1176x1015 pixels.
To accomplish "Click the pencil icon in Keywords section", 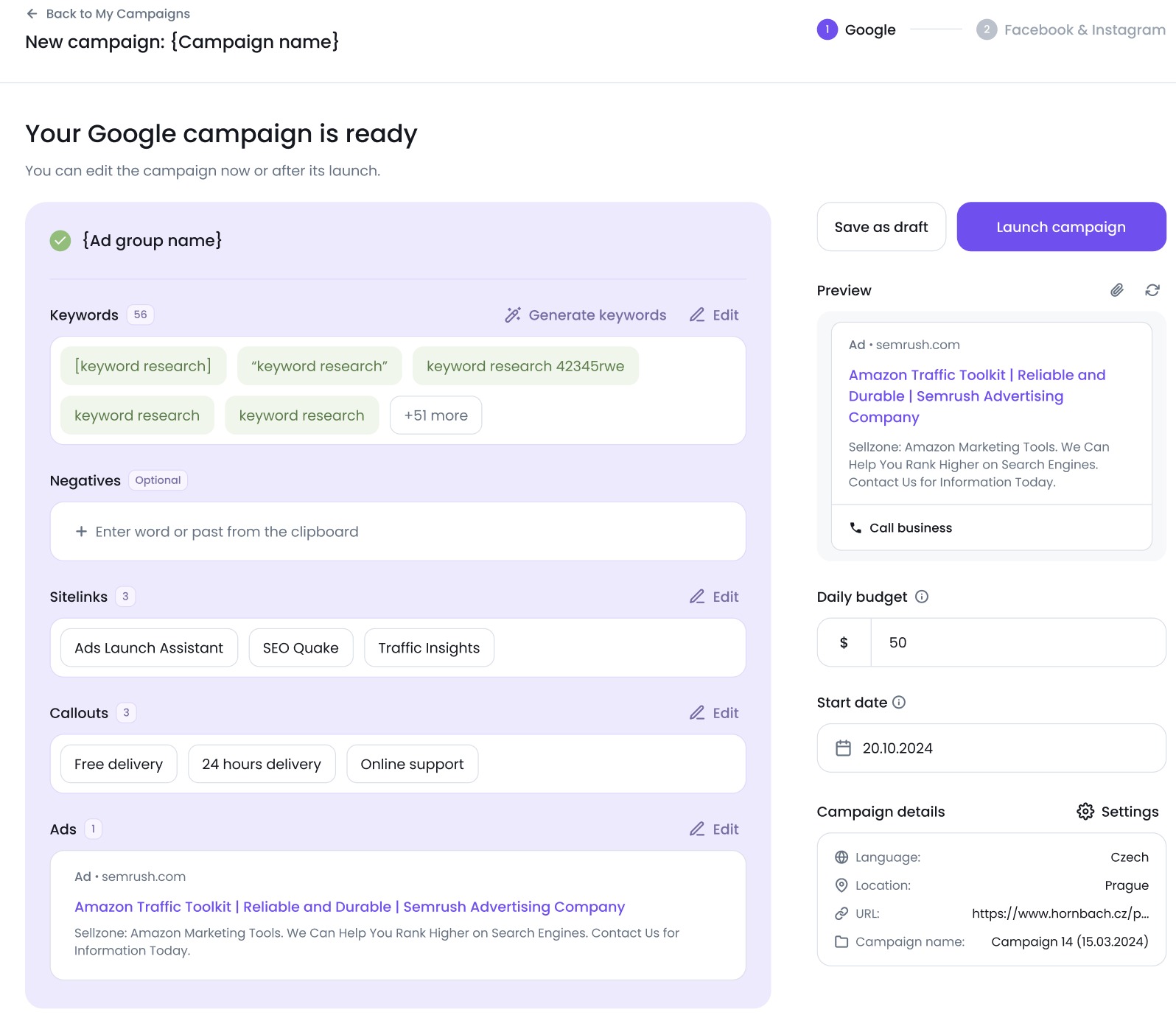I will 697,315.
